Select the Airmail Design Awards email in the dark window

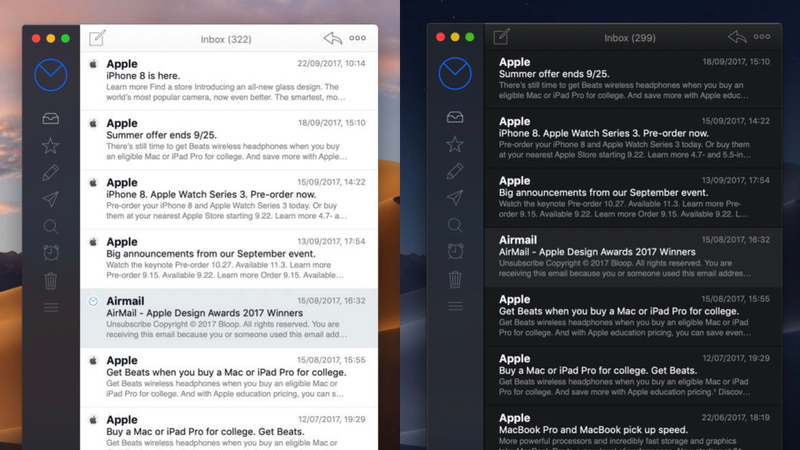[x=633, y=257]
